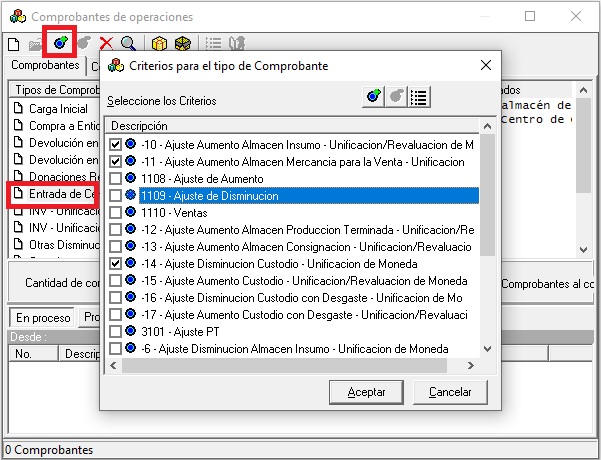Check the 1110 Ventas checkbox
This screenshot has width=601, height=460.
pyautogui.click(x=115, y=212)
